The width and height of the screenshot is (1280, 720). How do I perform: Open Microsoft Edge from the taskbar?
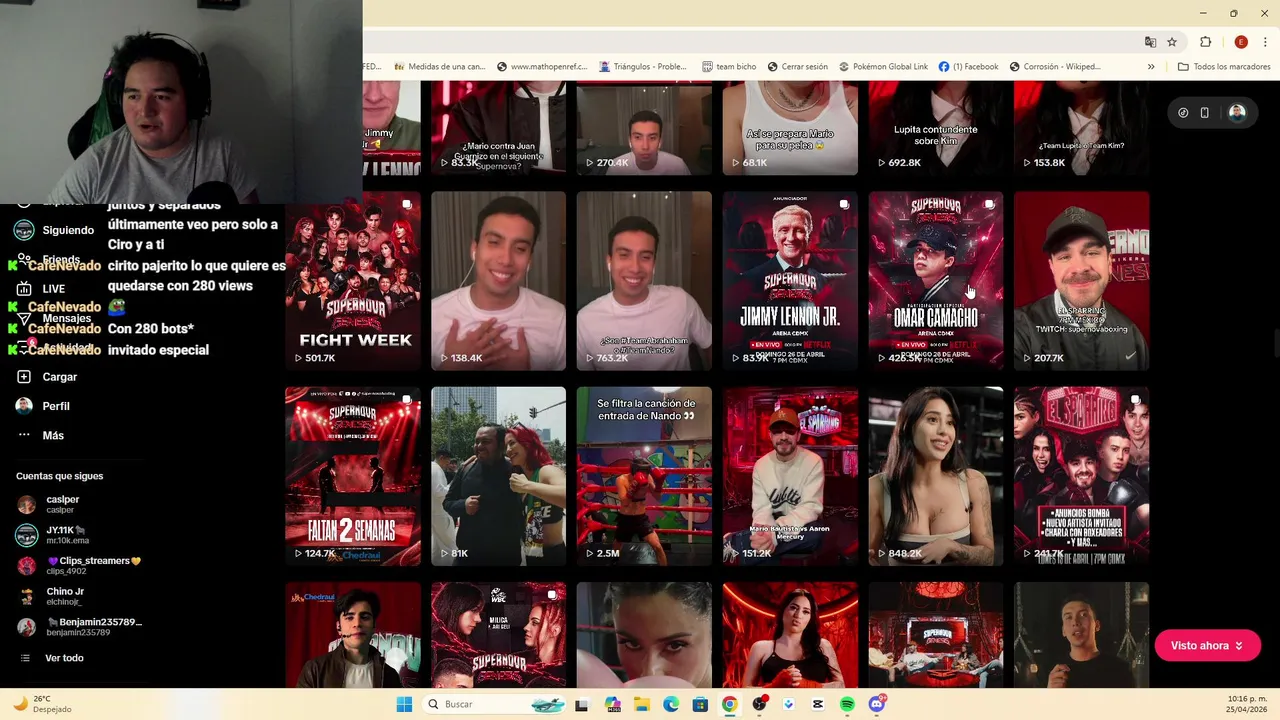(671, 704)
